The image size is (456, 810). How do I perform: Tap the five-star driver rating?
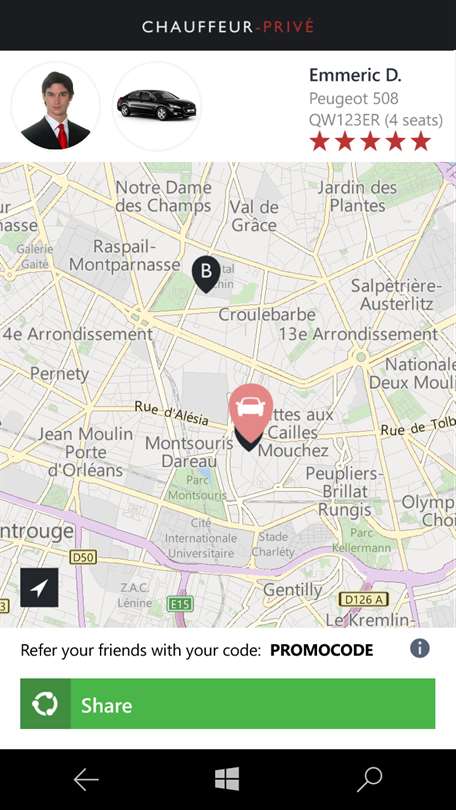pos(370,141)
